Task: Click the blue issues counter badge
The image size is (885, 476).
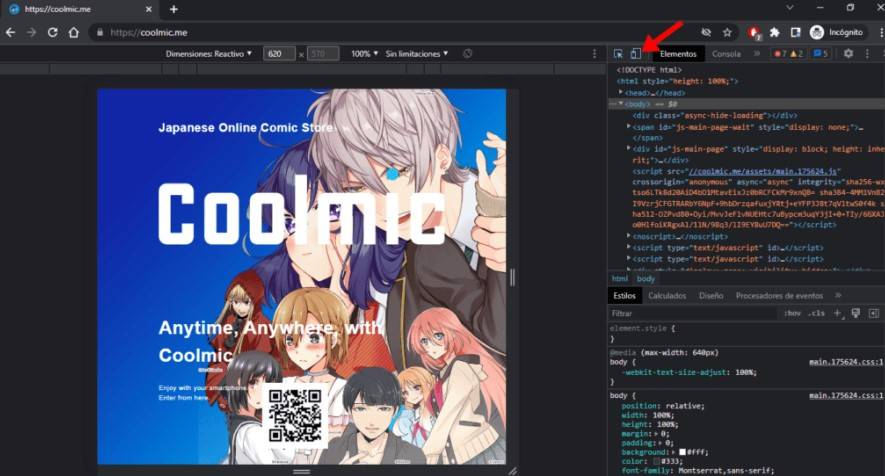Action: (x=820, y=54)
